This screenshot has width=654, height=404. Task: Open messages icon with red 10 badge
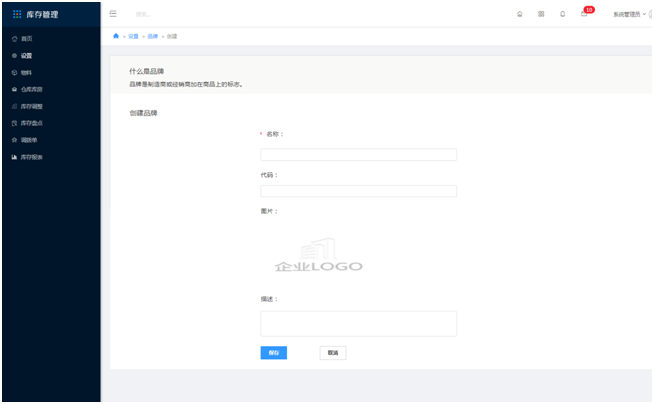point(584,14)
